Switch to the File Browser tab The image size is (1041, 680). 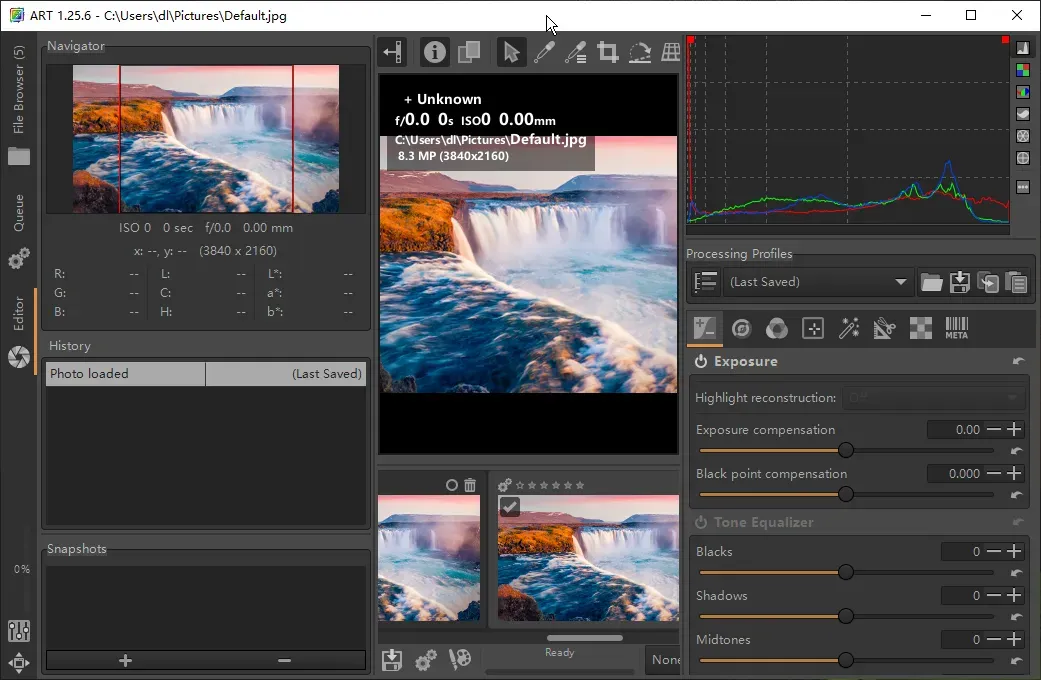[x=19, y=90]
